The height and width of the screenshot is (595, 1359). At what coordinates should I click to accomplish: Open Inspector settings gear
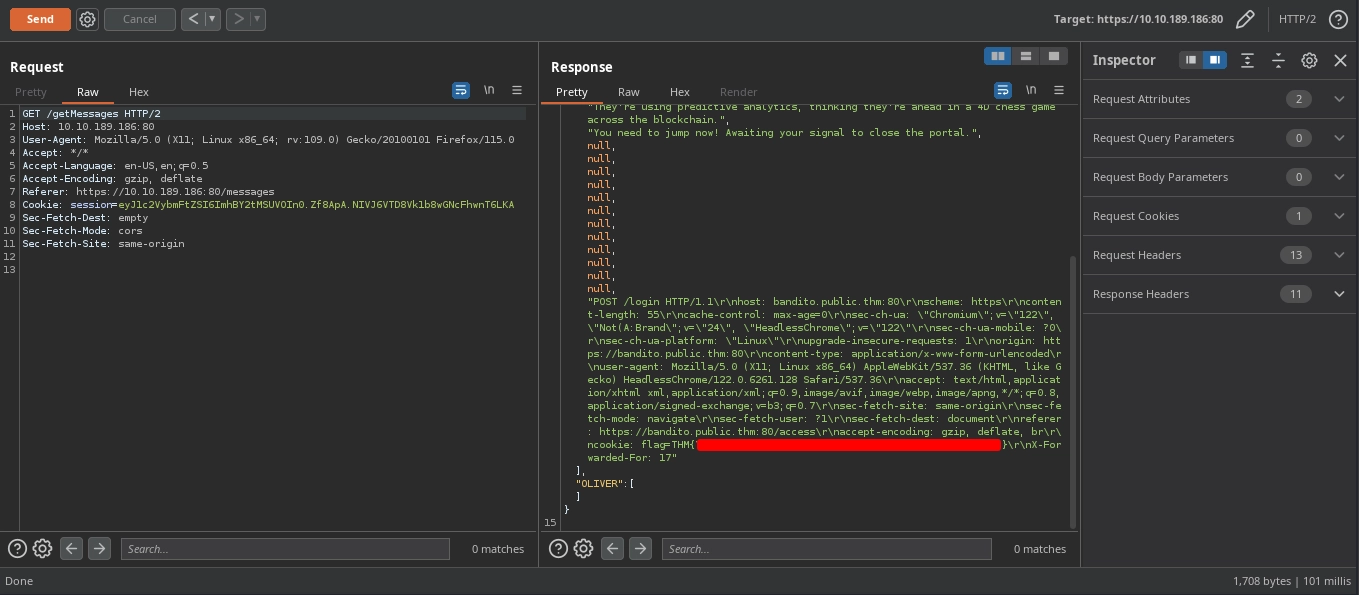[1309, 60]
